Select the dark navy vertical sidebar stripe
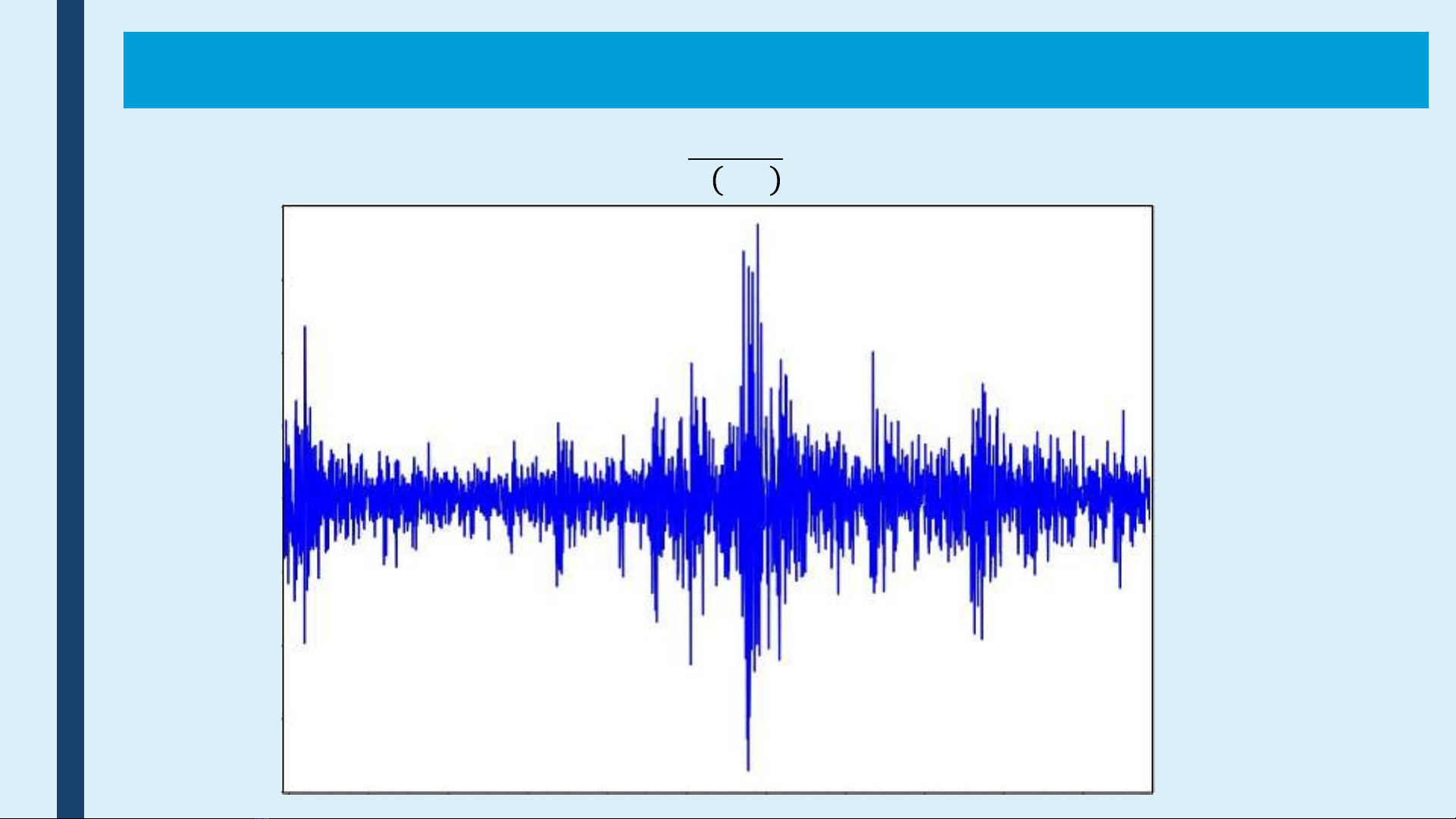The width and height of the screenshot is (1456, 819). click(x=70, y=409)
